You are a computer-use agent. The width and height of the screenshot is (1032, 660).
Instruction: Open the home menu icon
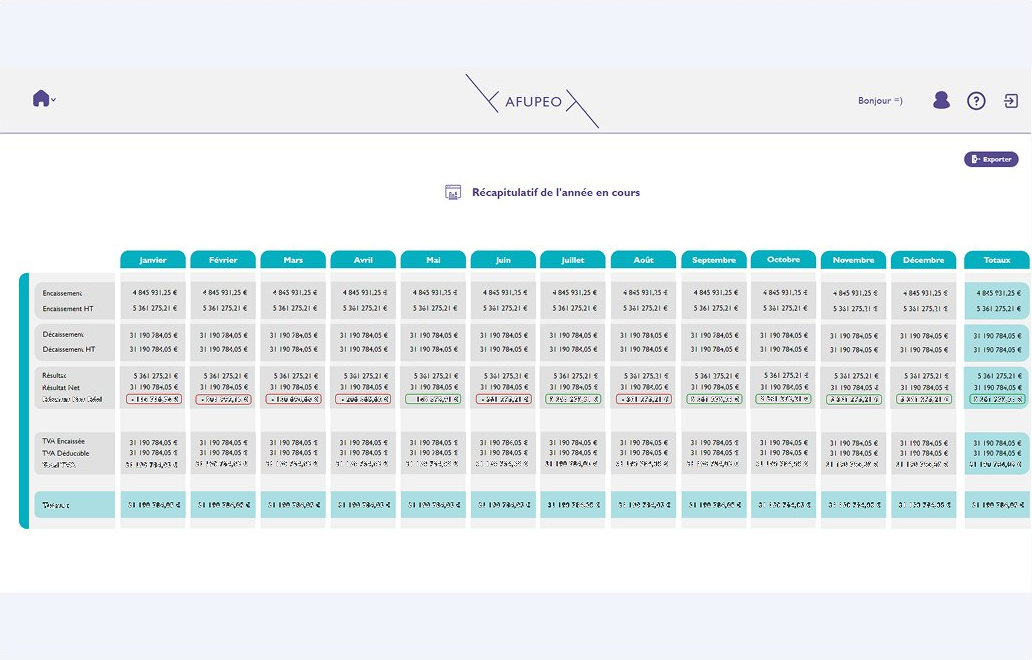41,99
